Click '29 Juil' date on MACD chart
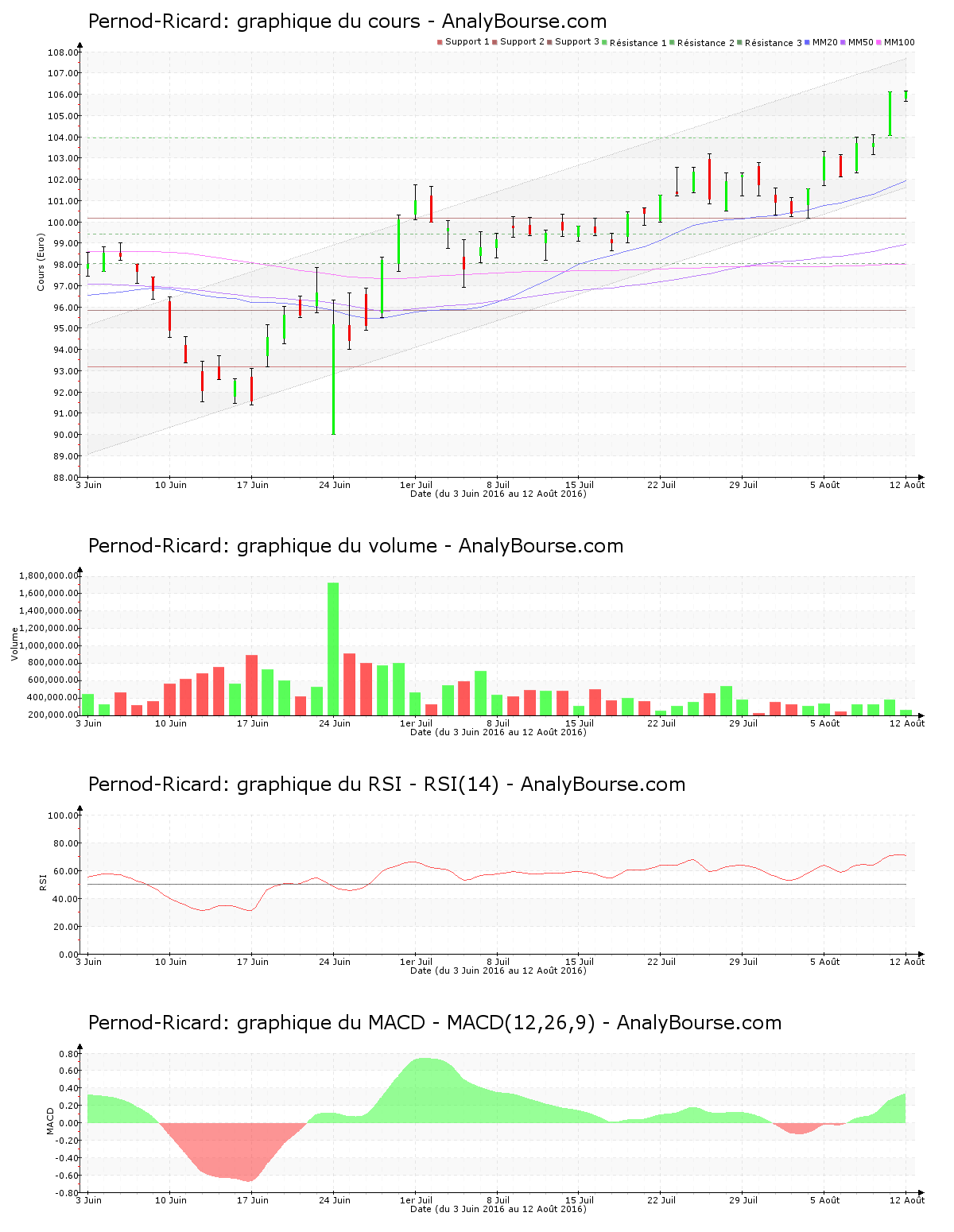 pyautogui.click(x=743, y=1200)
